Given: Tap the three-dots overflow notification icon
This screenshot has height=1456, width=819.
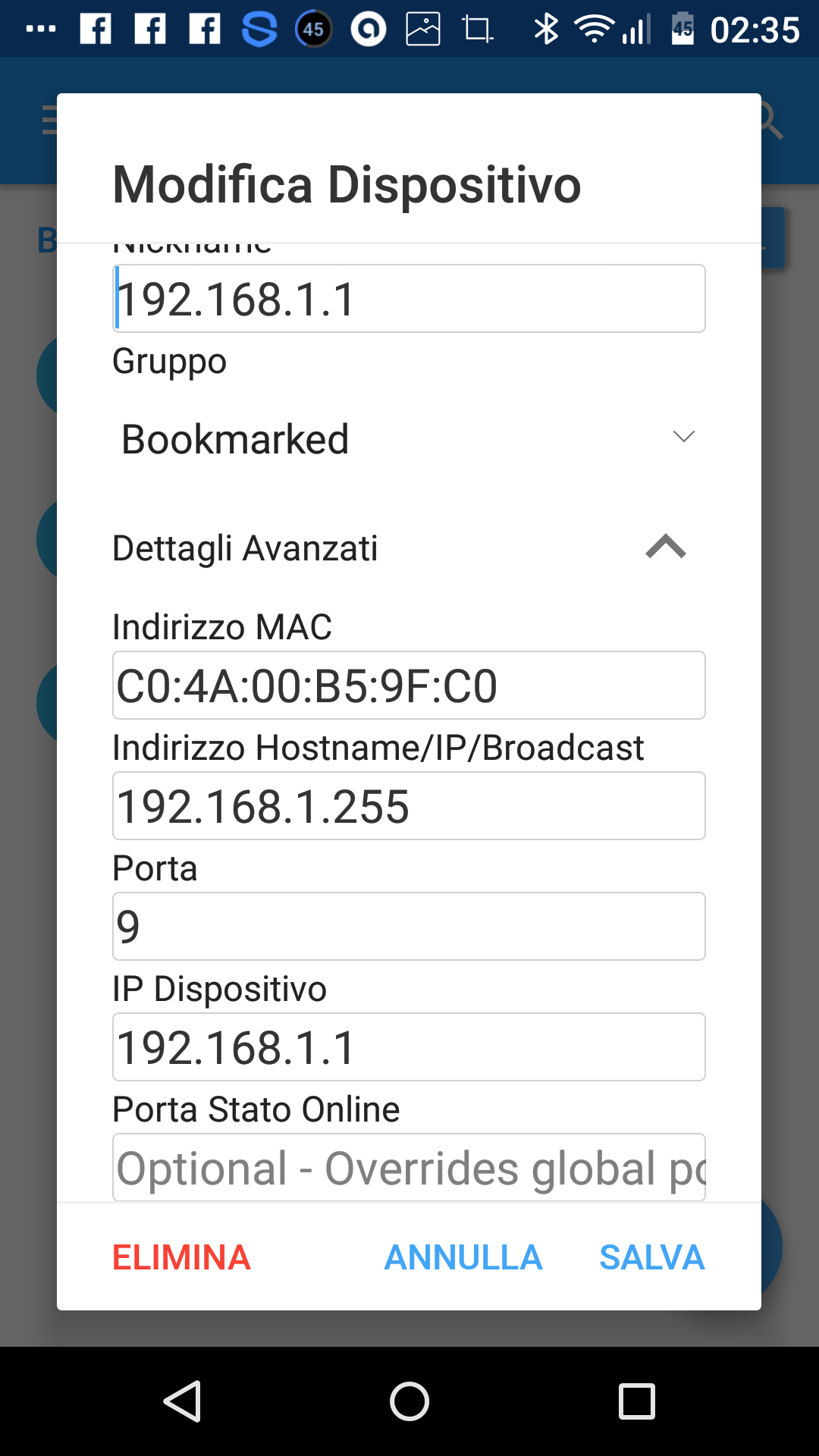Looking at the screenshot, I should coord(41,30).
